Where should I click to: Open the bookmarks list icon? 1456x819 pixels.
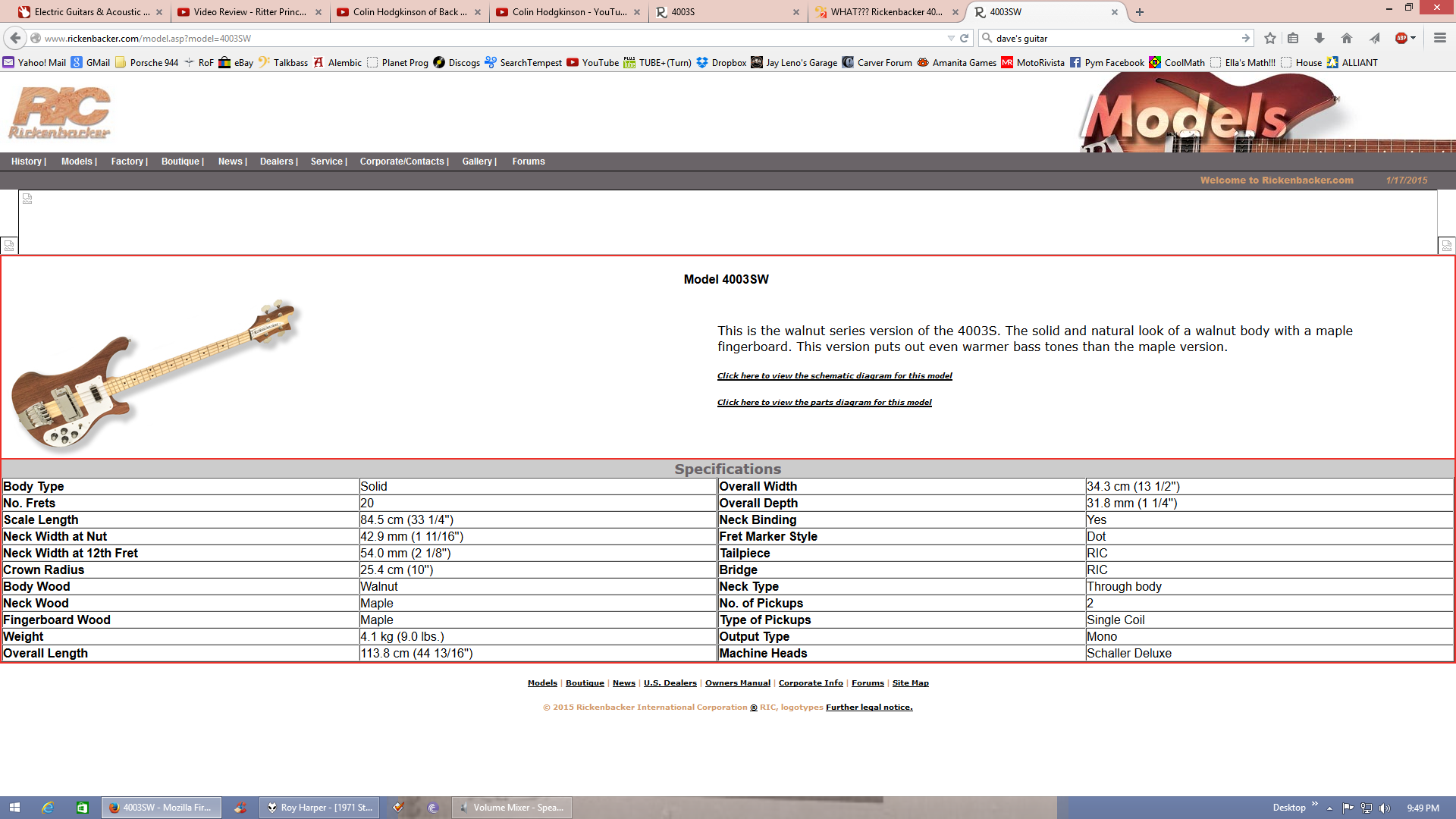coord(1294,38)
